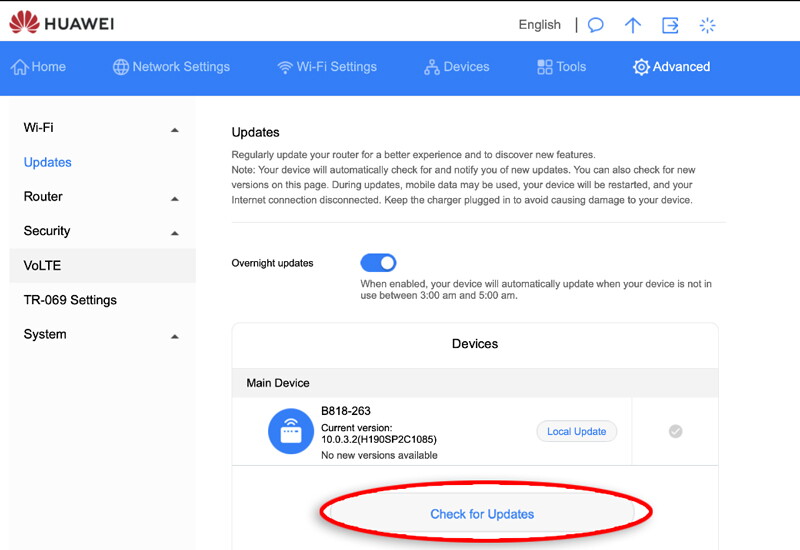This screenshot has height=550, width=800.
Task: Switch to the Devices tab
Action: click(x=457, y=67)
